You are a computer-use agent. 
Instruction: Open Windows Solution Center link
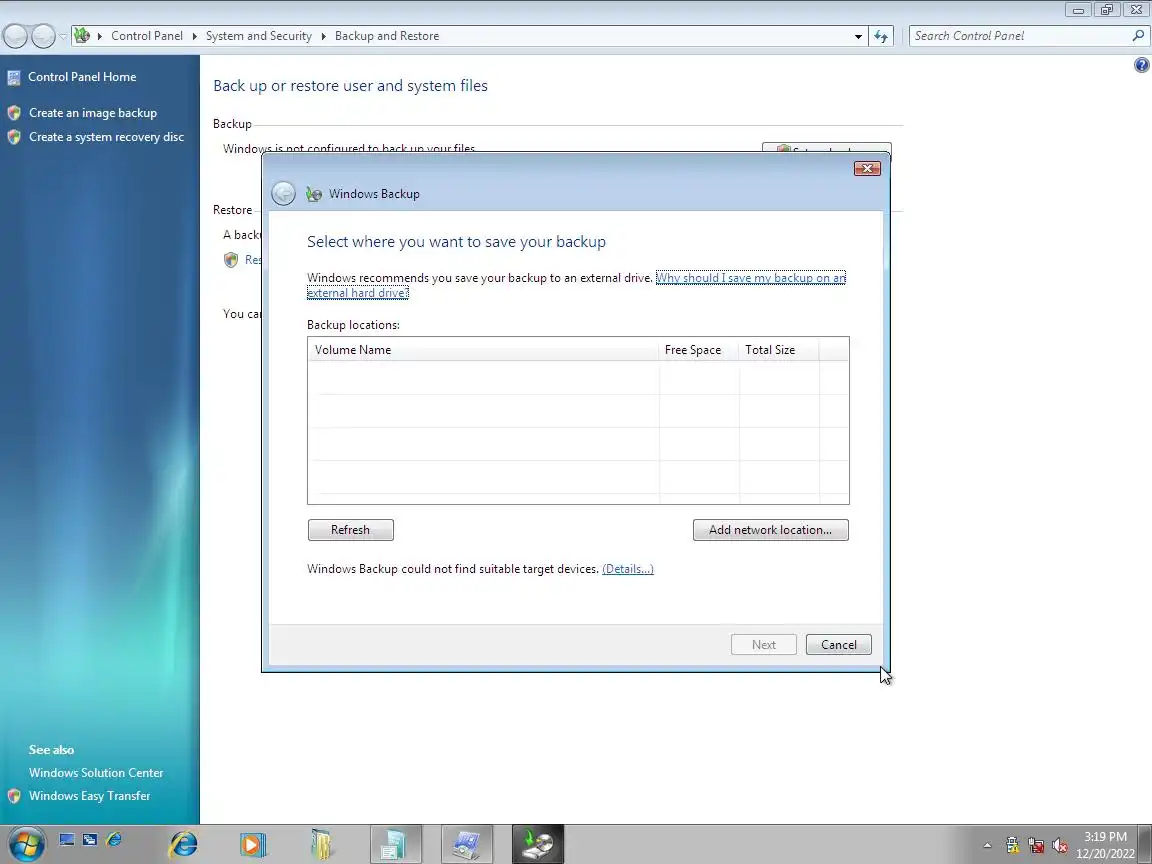[x=96, y=773]
